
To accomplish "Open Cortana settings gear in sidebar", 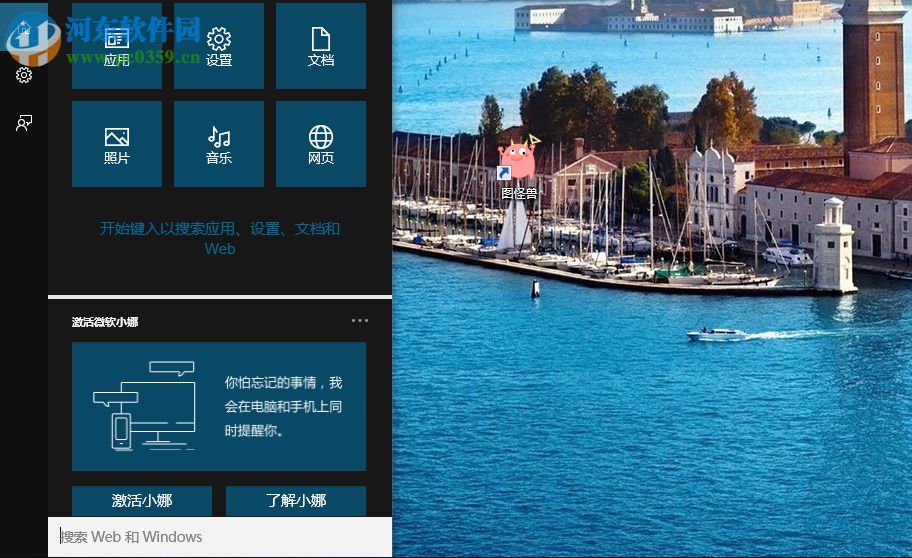I will point(24,75).
